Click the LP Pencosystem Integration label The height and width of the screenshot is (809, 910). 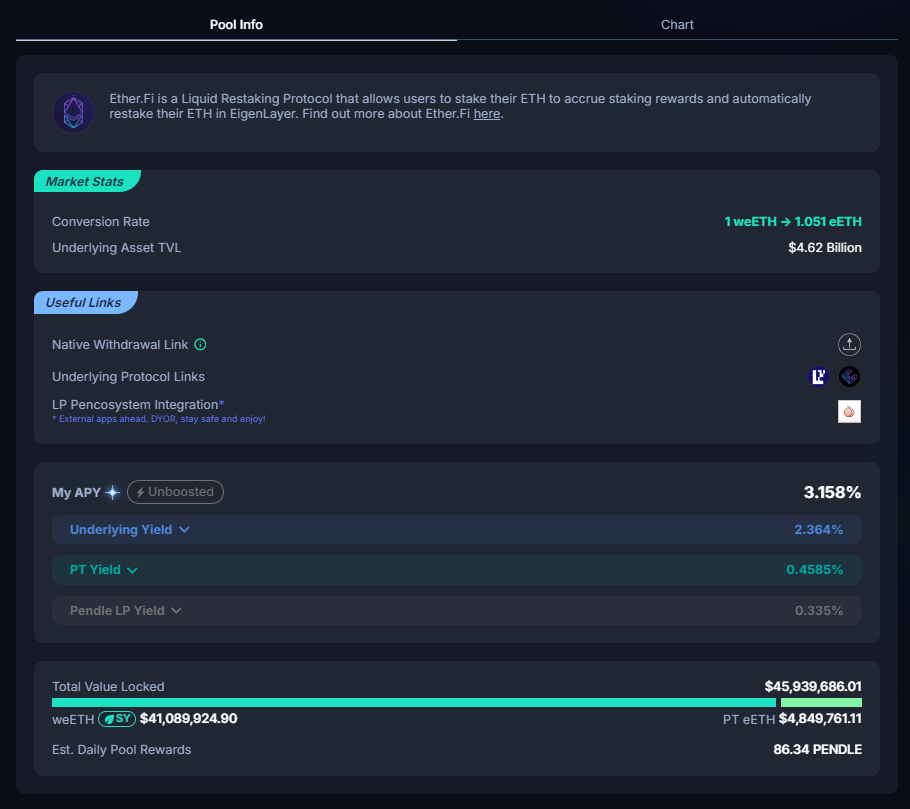[x=138, y=404]
